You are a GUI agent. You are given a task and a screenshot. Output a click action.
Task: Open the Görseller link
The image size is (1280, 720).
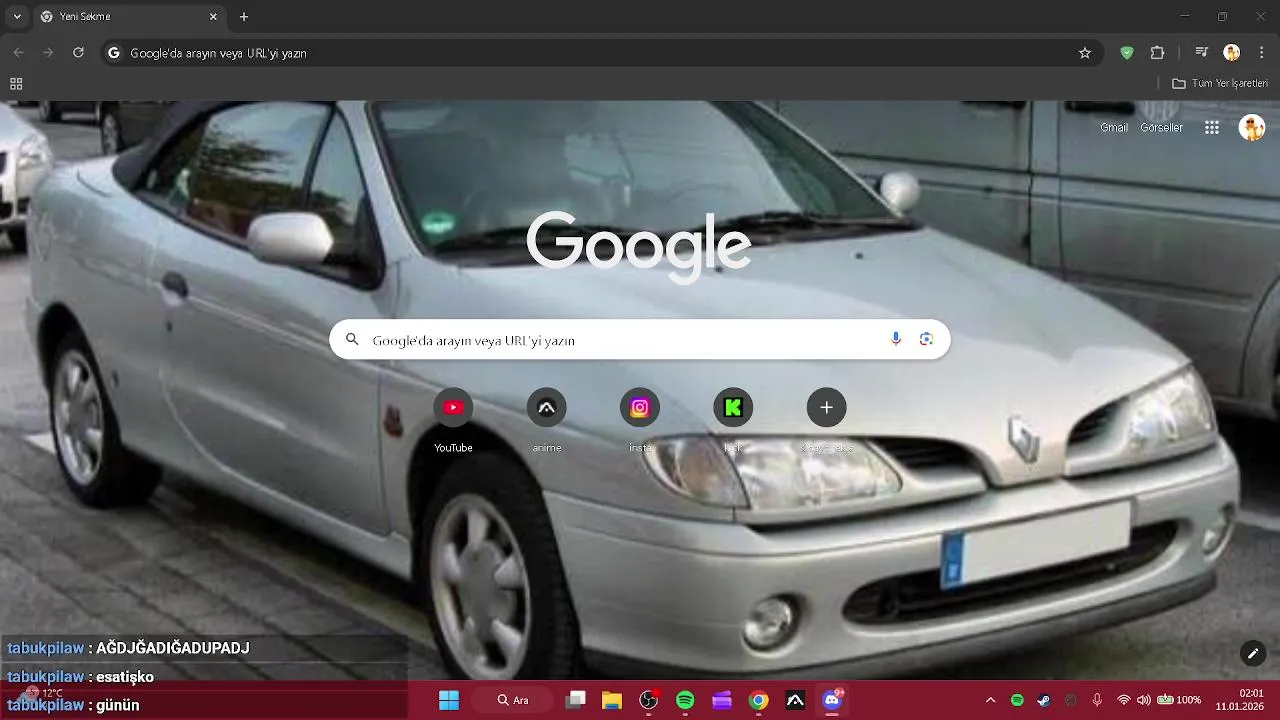[x=1162, y=128]
